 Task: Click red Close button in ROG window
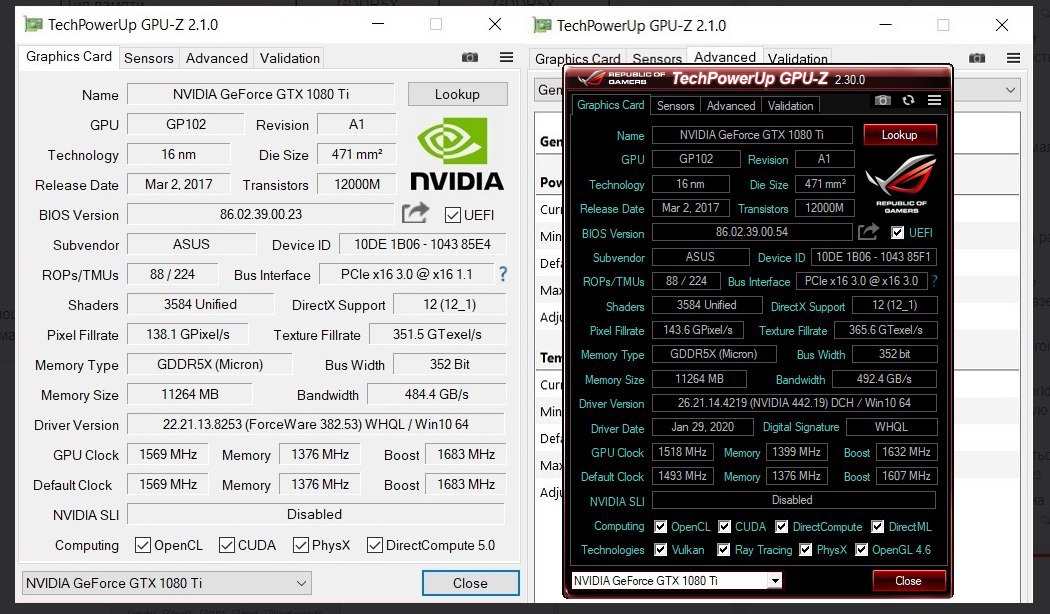point(908,581)
